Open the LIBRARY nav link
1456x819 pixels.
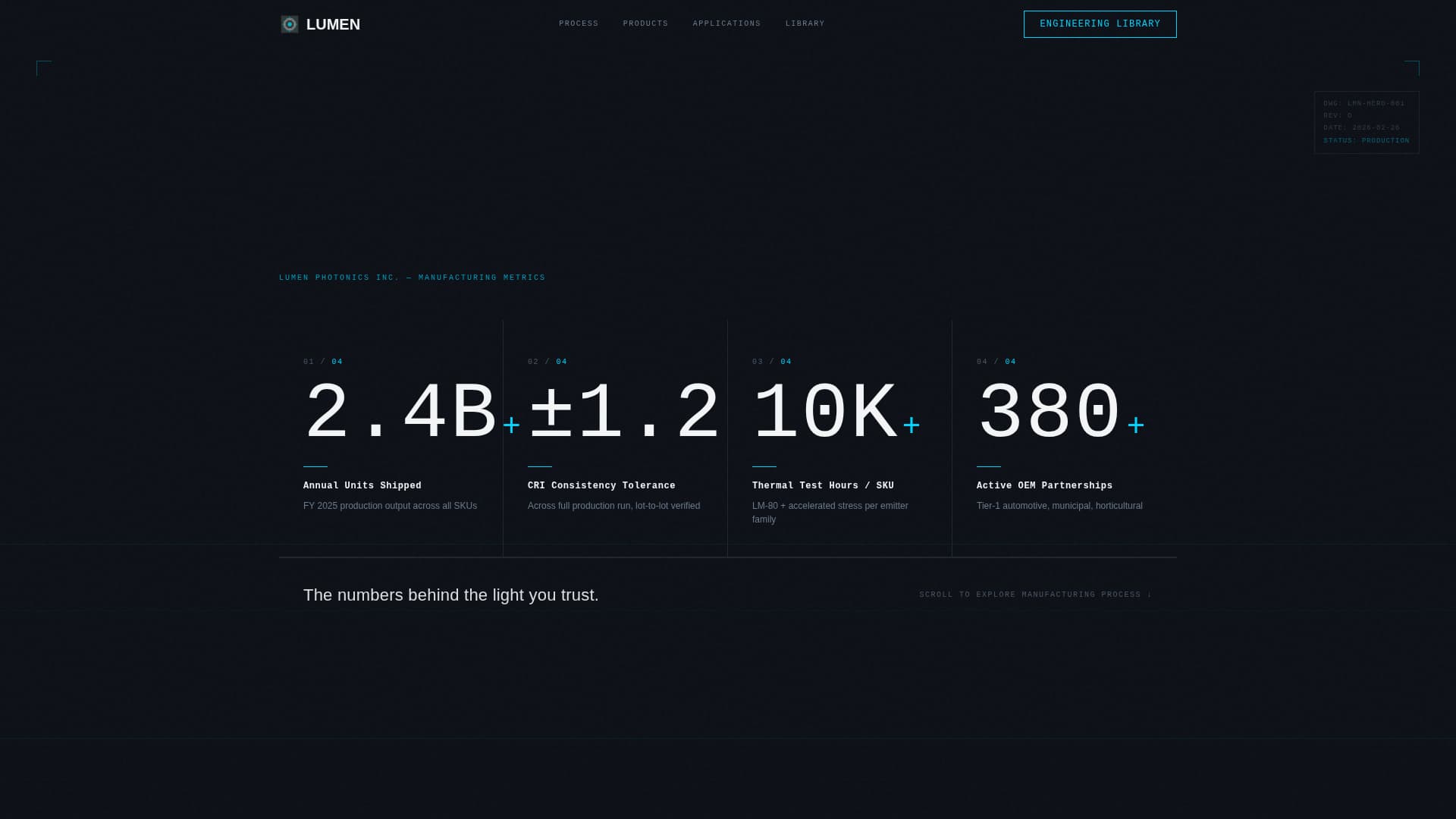coord(805,24)
